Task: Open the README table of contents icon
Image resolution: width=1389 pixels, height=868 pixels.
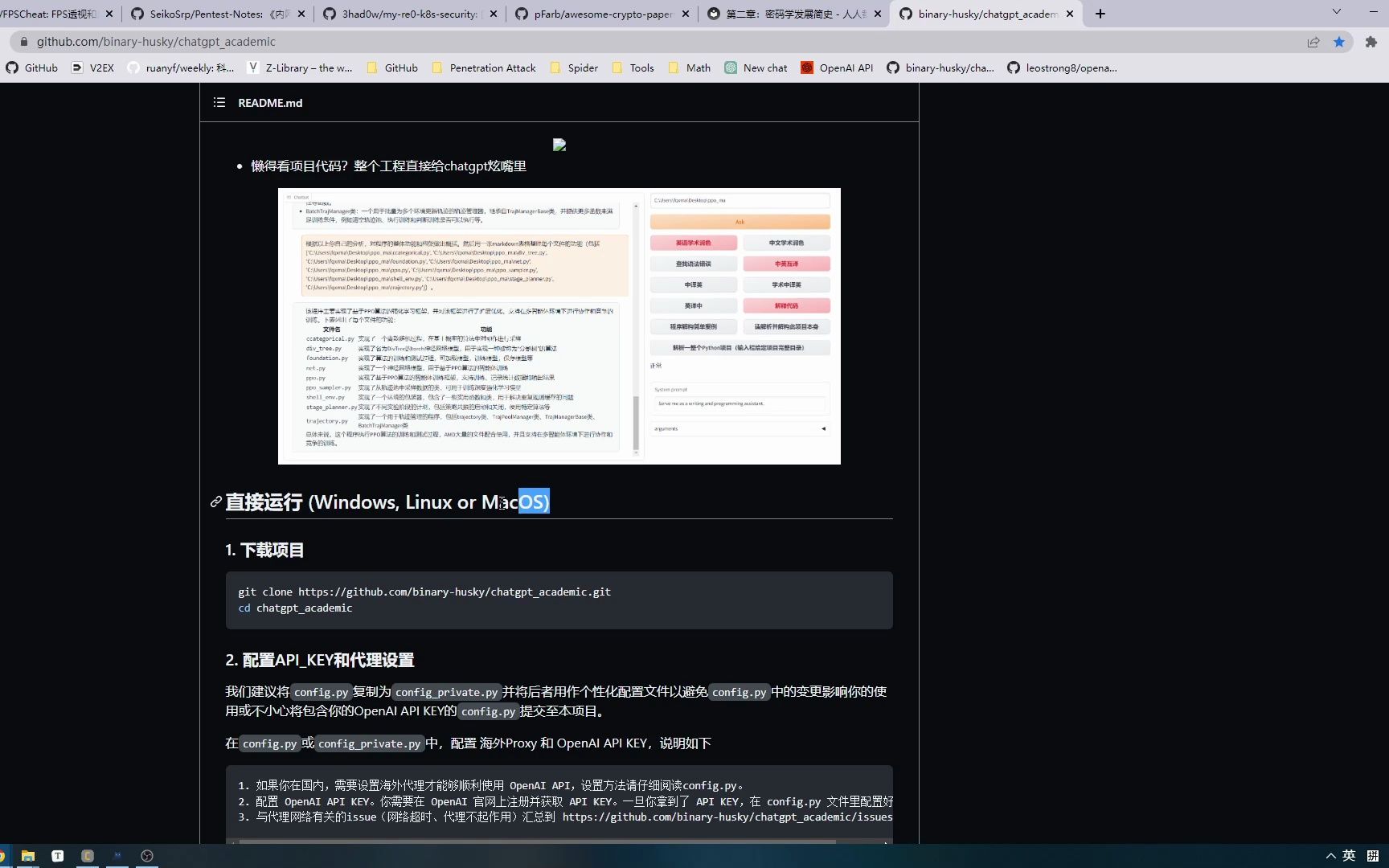Action: (x=218, y=102)
